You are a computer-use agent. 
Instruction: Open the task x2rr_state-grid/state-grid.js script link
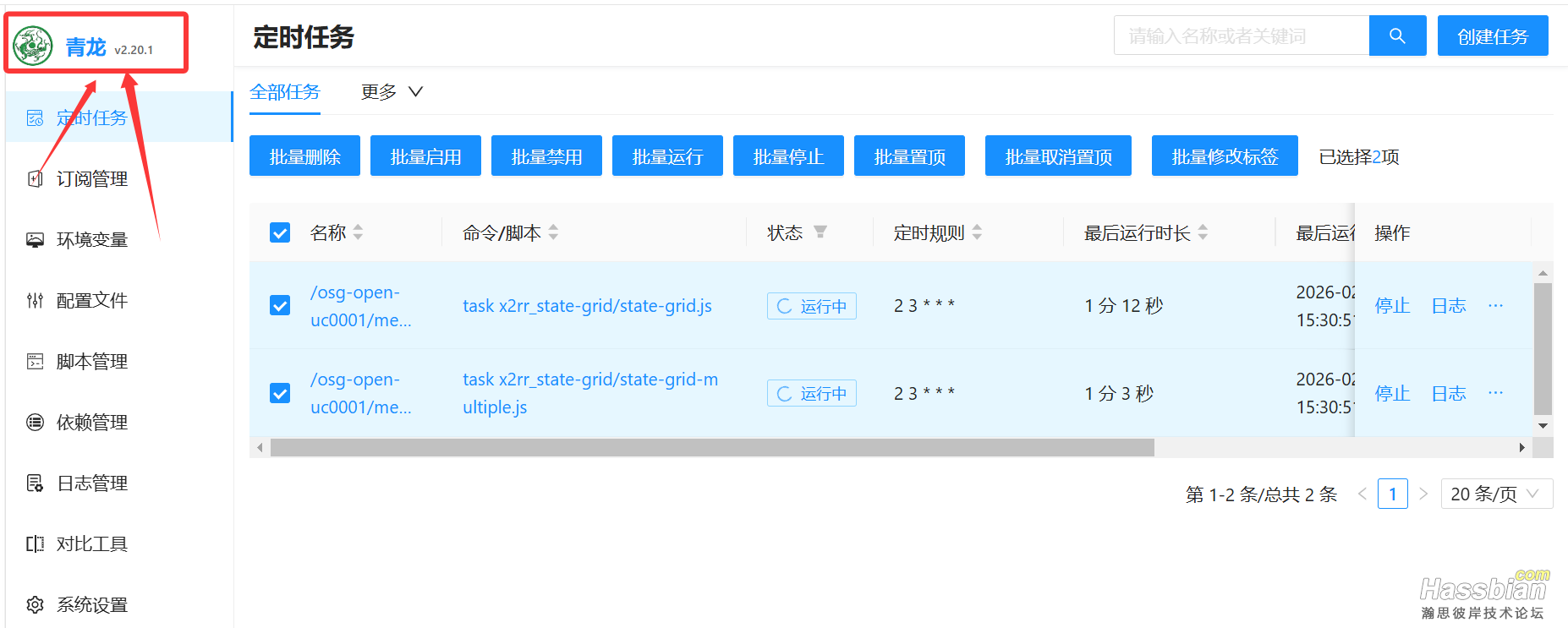[587, 305]
